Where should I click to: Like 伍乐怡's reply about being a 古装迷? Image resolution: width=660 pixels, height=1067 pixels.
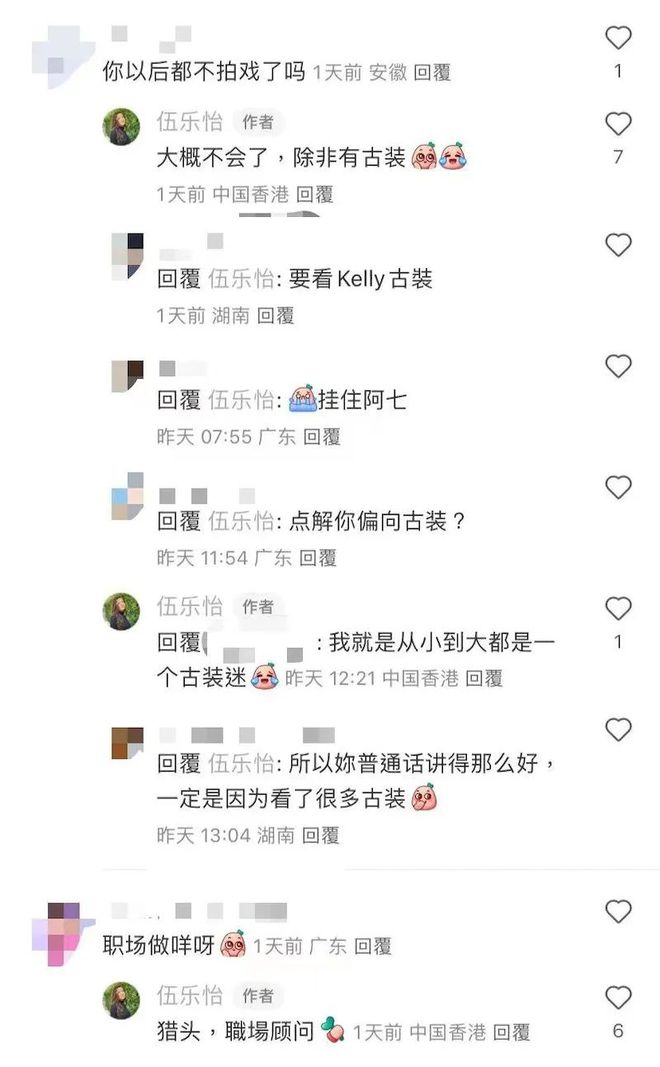[x=618, y=608]
